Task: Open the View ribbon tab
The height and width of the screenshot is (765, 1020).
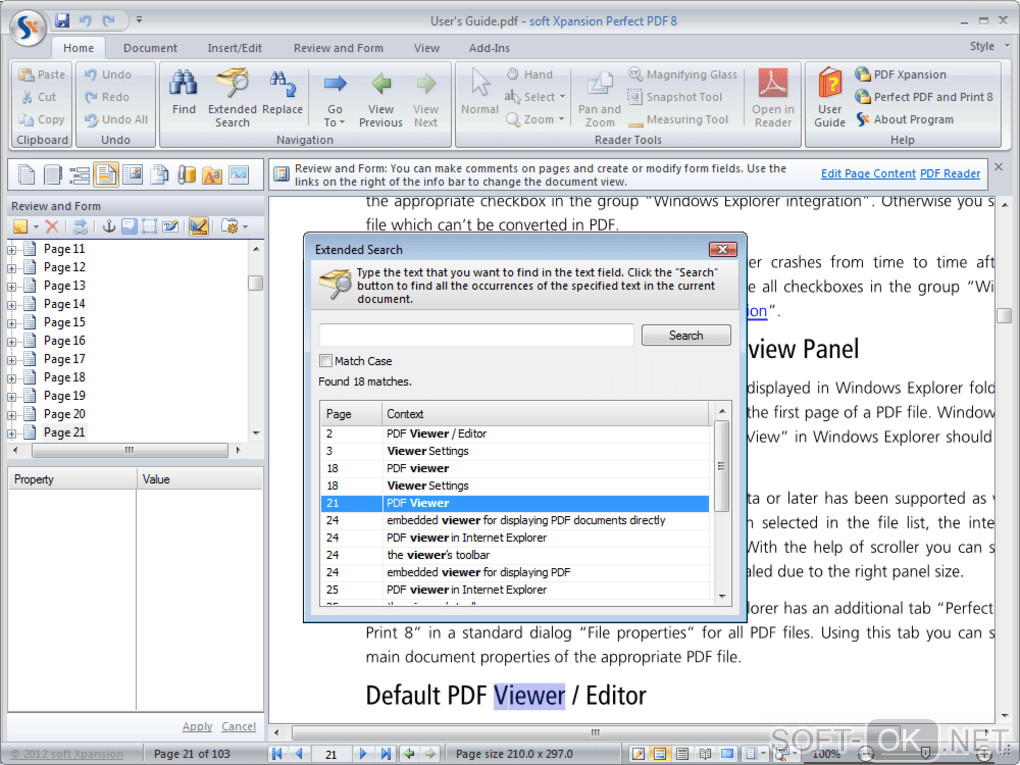Action: pyautogui.click(x=427, y=48)
